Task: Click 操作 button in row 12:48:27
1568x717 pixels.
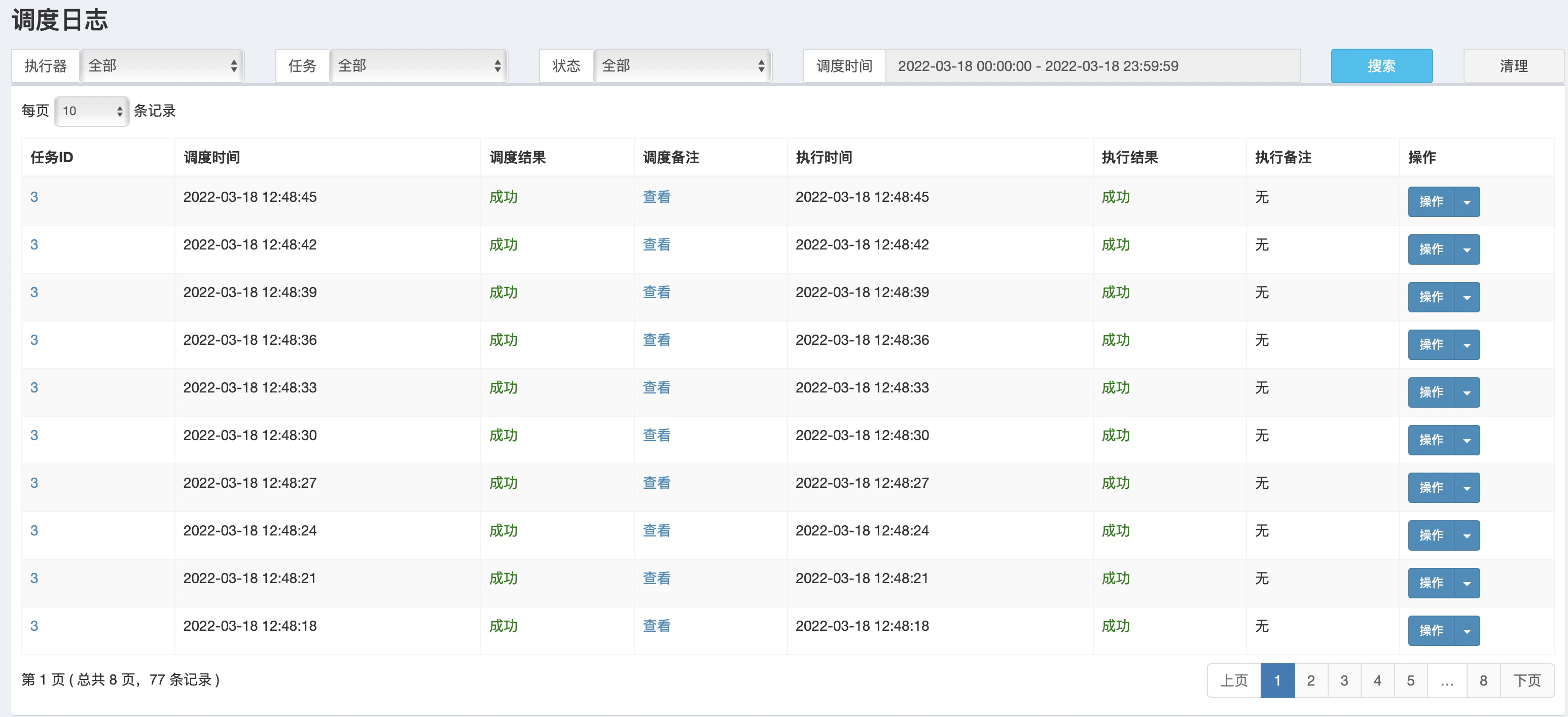Action: click(1431, 487)
